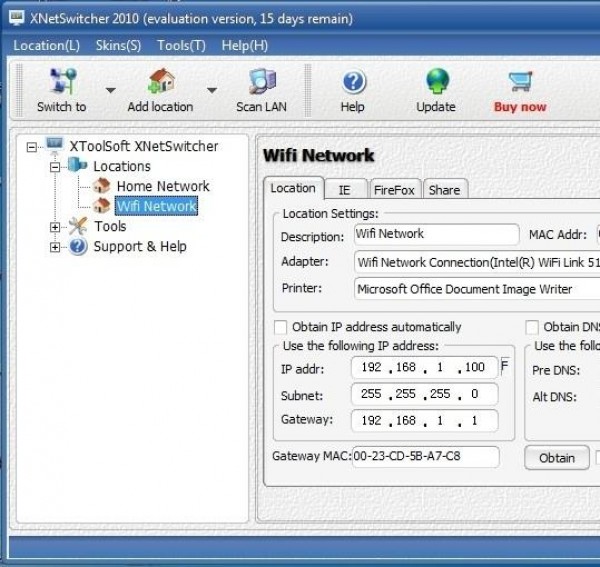Click the XToolSoft XNetSwitcher root computer icon
600x567 pixels.
pyautogui.click(x=54, y=145)
